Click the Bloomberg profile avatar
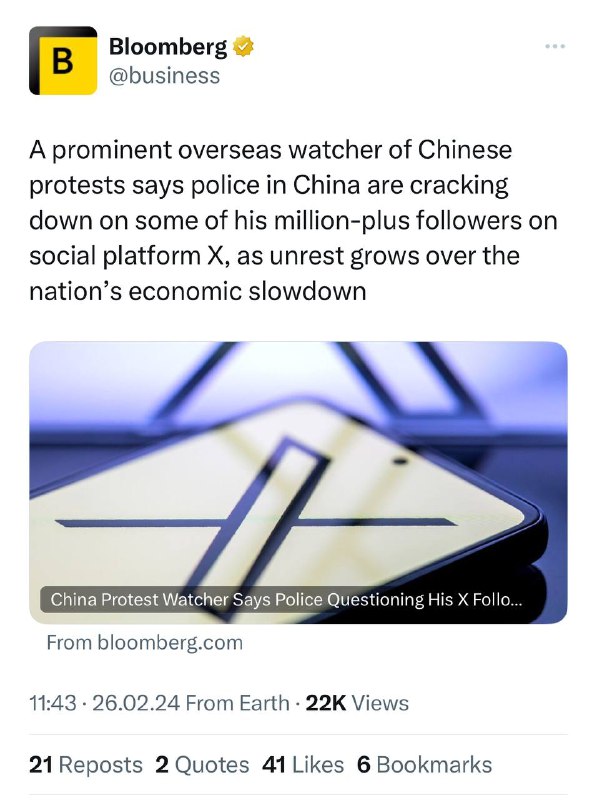The width and height of the screenshot is (597, 800). [x=63, y=60]
